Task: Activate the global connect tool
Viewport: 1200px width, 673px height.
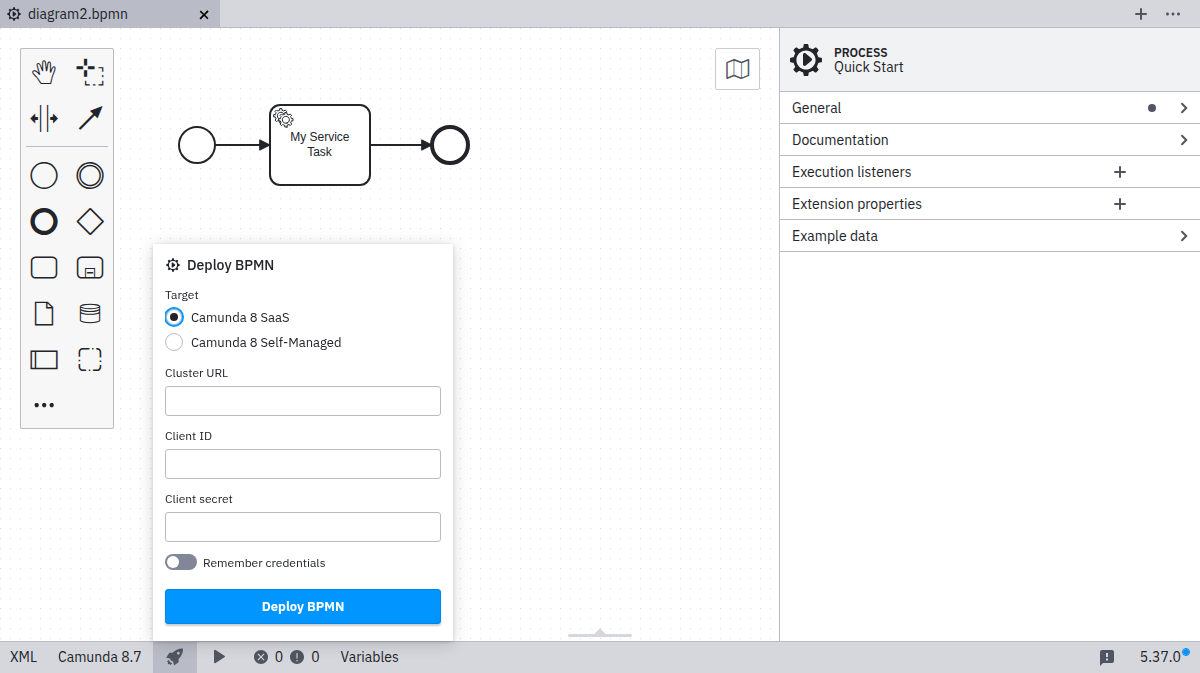Action: coord(90,118)
